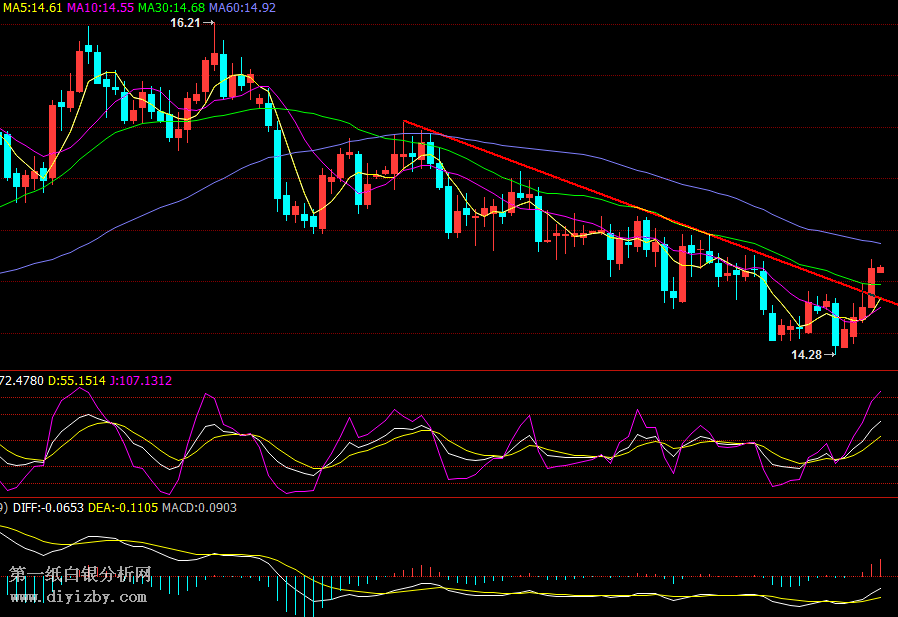Click the MA5:14.61 indicator label
Image resolution: width=898 pixels, height=617 pixels.
pos(32,7)
